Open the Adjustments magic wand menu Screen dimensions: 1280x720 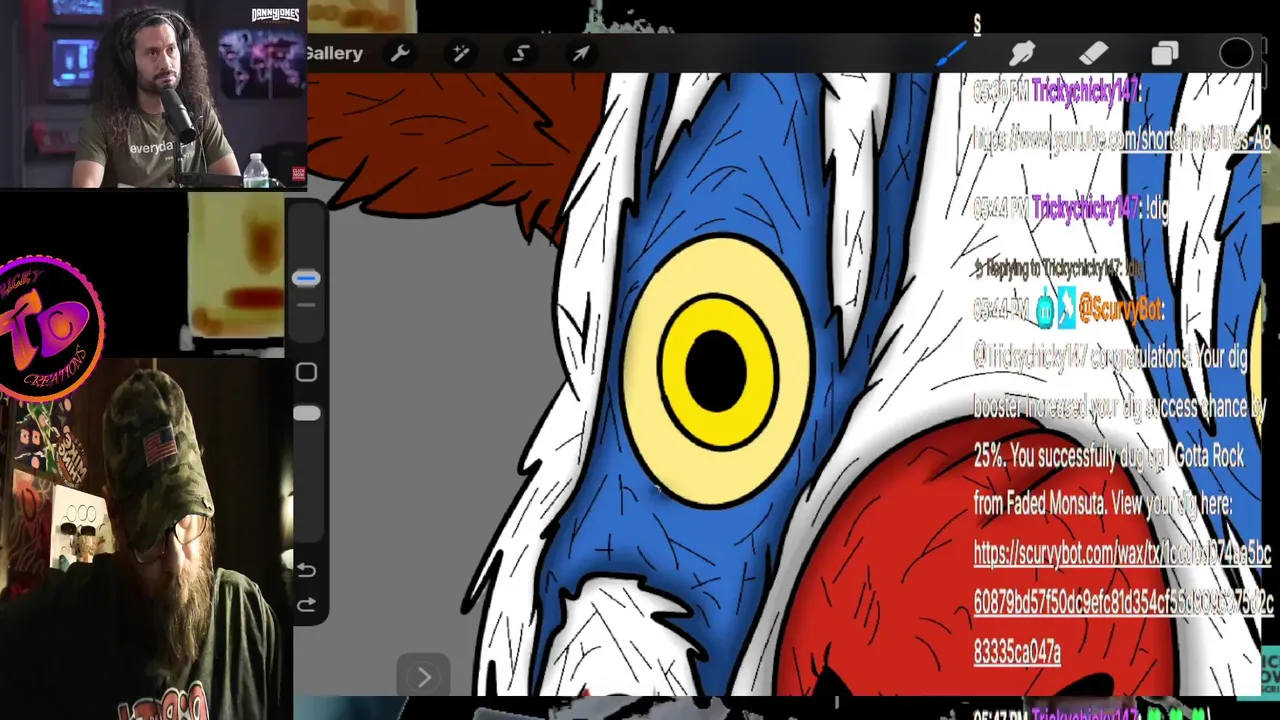(460, 53)
